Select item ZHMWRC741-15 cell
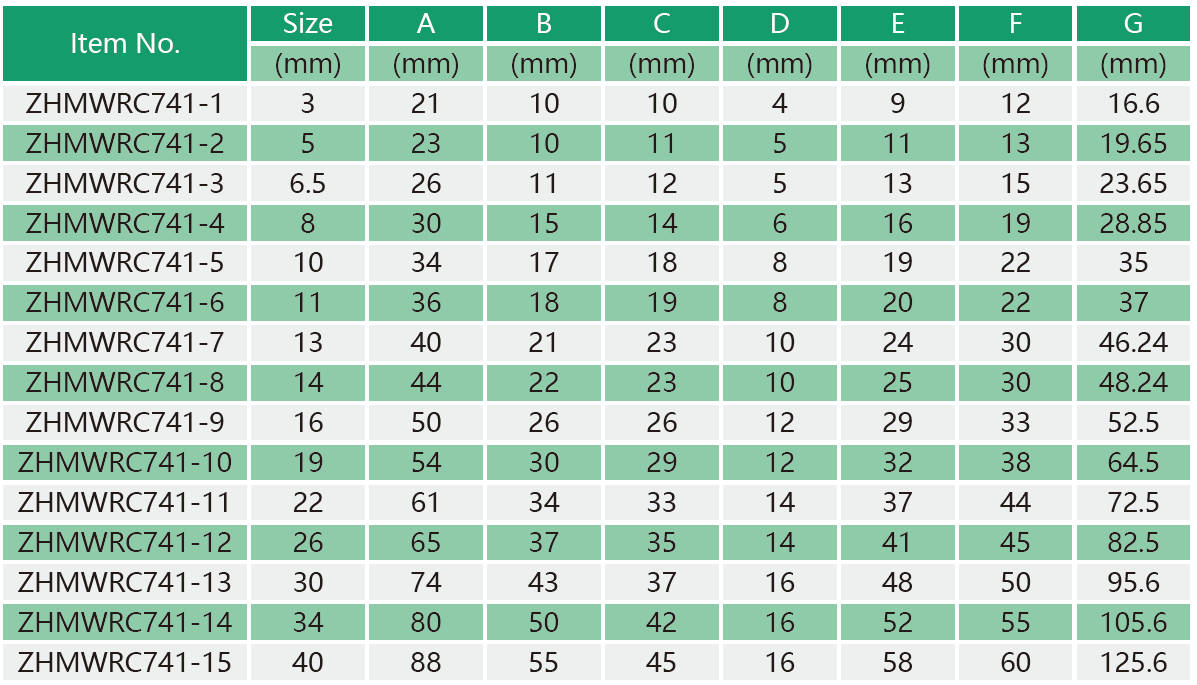This screenshot has width=1197, height=685. click(x=125, y=661)
